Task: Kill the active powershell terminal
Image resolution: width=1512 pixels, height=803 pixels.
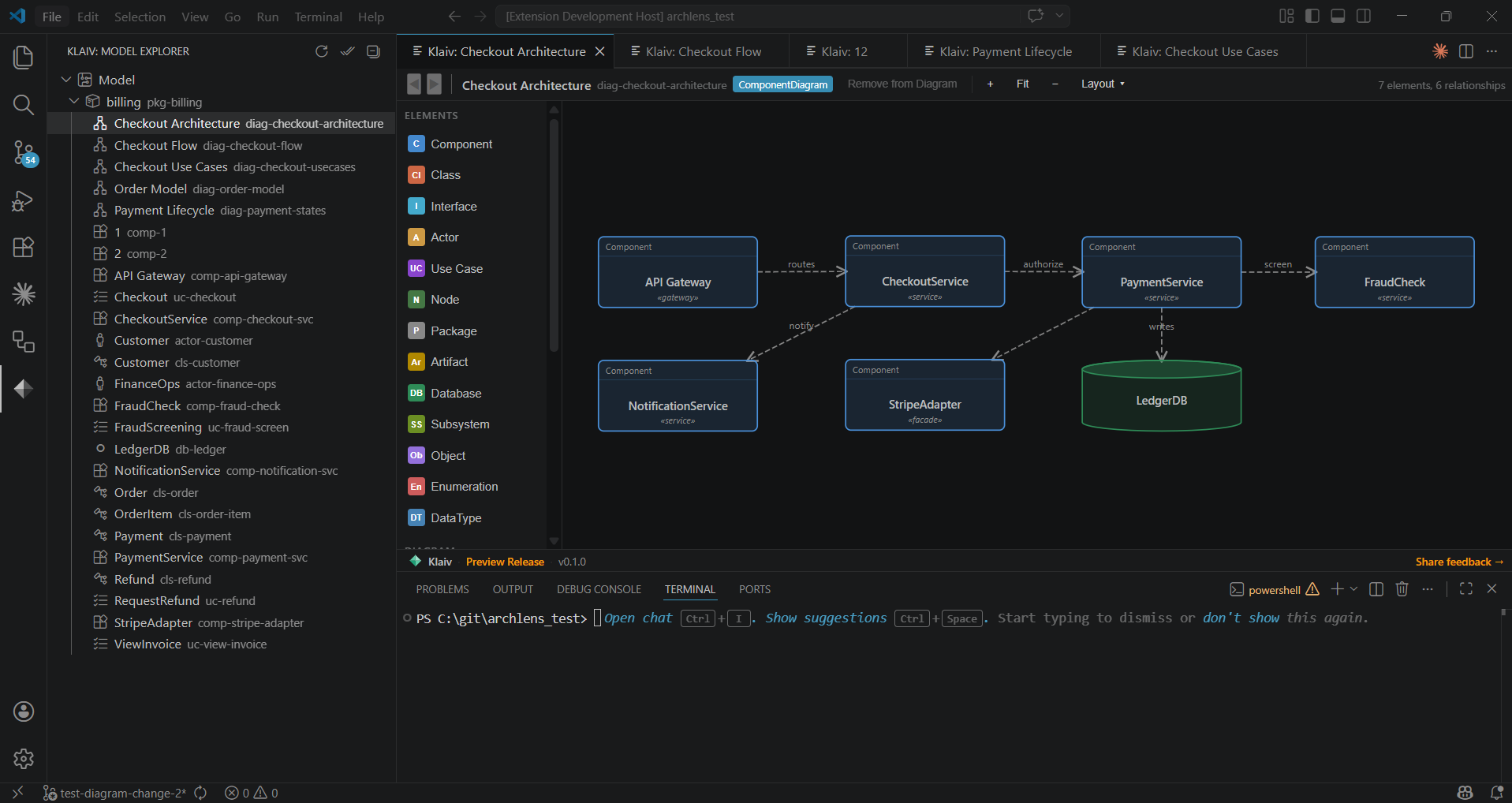Action: [x=1402, y=588]
